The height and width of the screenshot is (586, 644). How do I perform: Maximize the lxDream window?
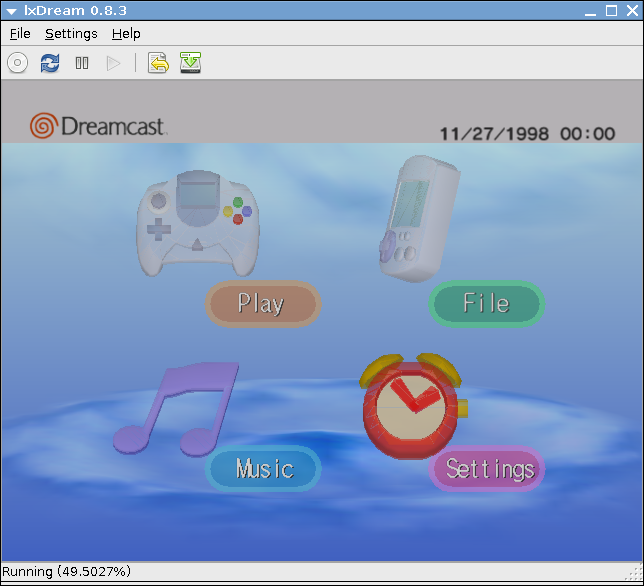611,11
